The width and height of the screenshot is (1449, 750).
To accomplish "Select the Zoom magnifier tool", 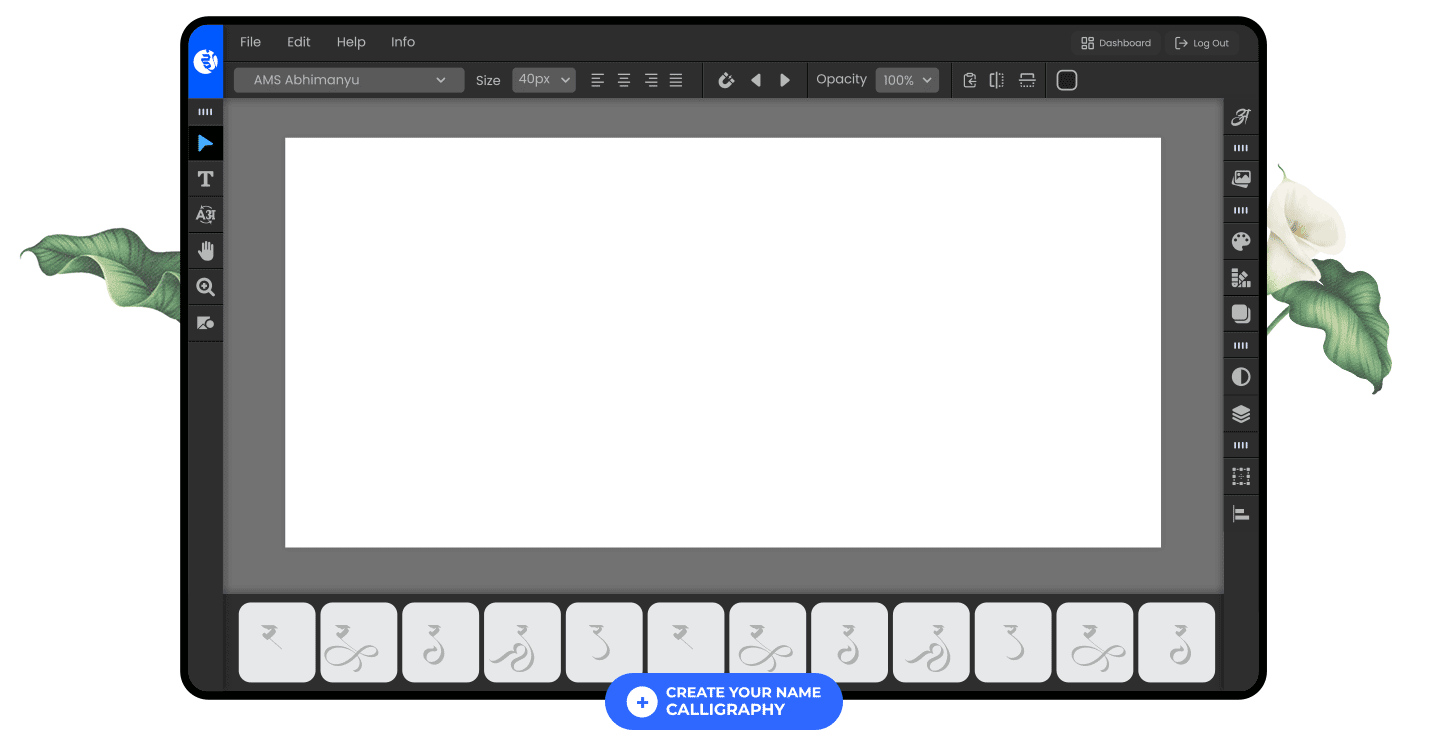I will [205, 287].
